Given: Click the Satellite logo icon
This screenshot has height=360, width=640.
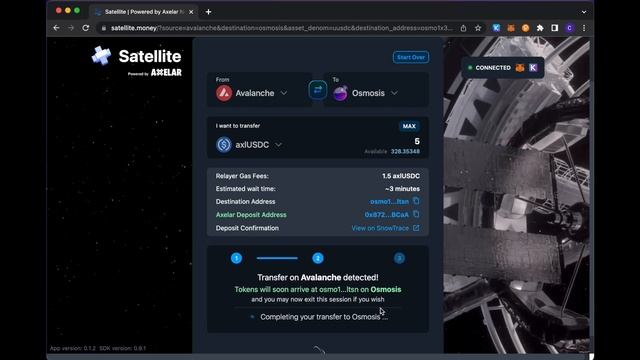Looking at the screenshot, I should click(x=101, y=56).
